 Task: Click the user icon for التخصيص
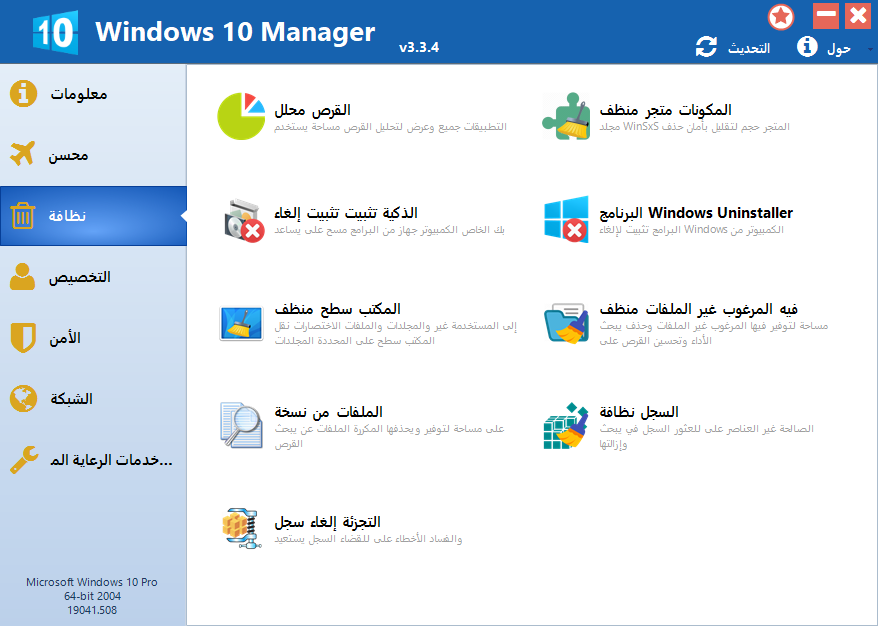coord(22,277)
